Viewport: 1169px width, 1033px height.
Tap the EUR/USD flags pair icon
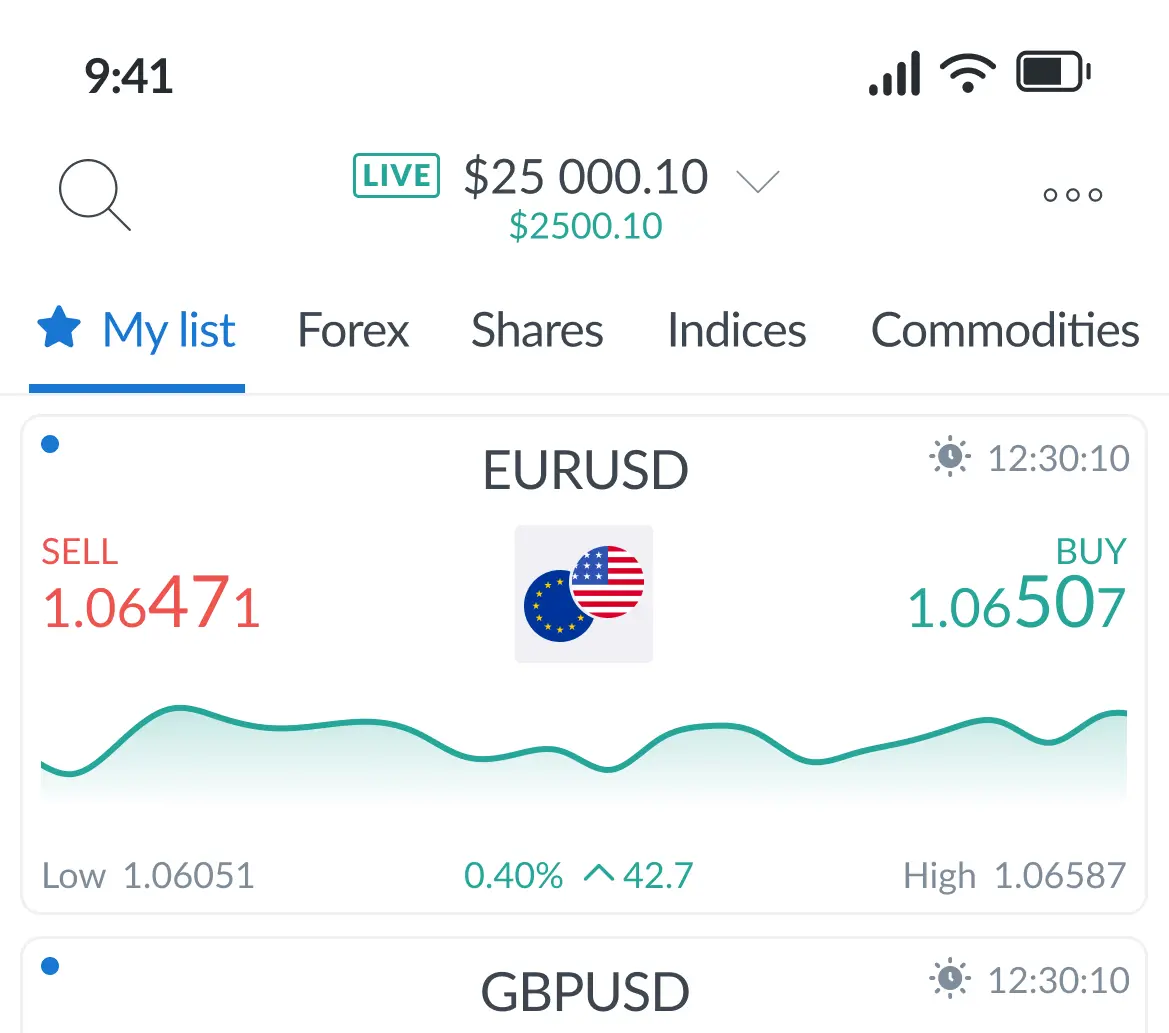click(x=584, y=593)
